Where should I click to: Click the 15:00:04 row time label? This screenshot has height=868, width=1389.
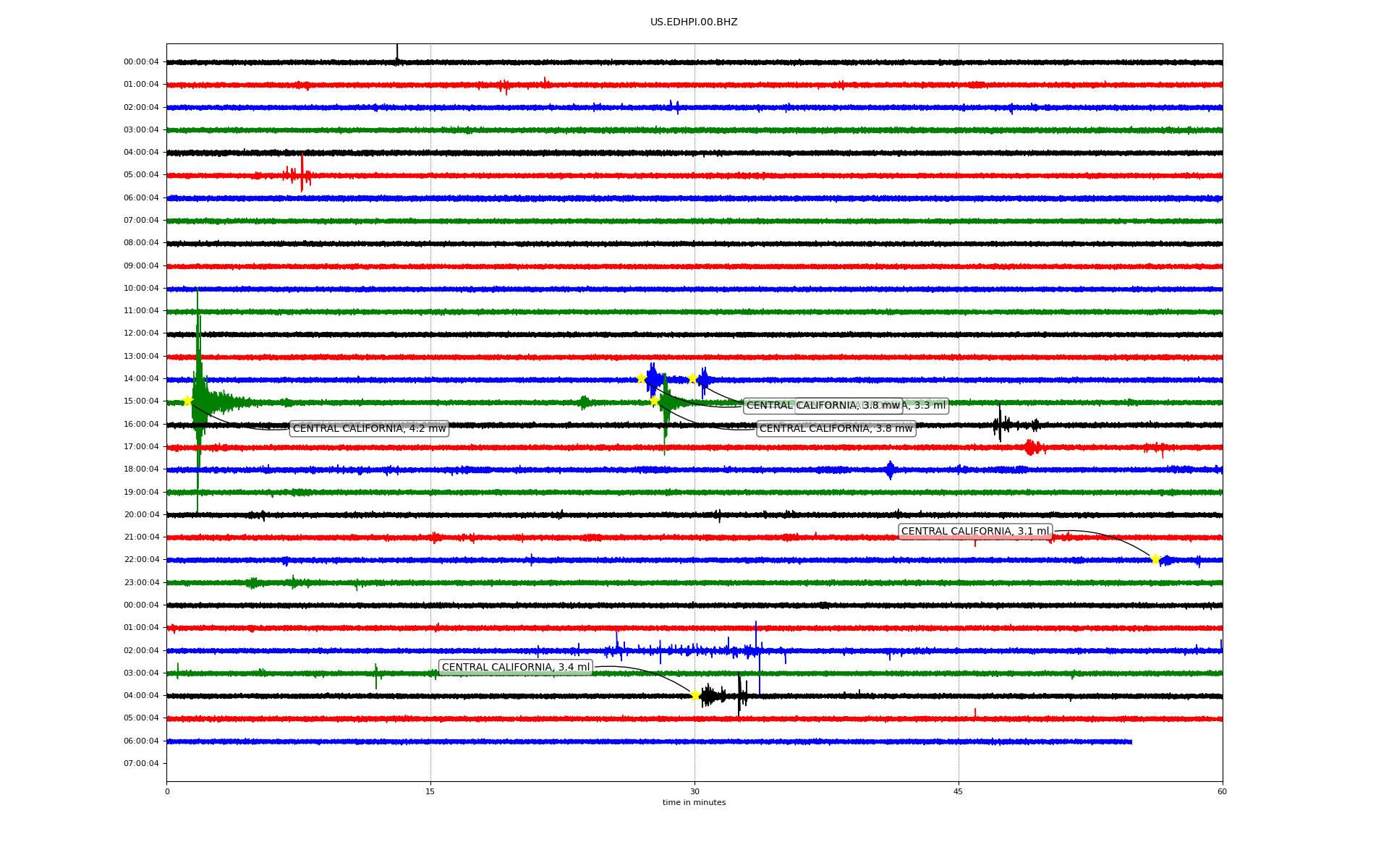141,401
